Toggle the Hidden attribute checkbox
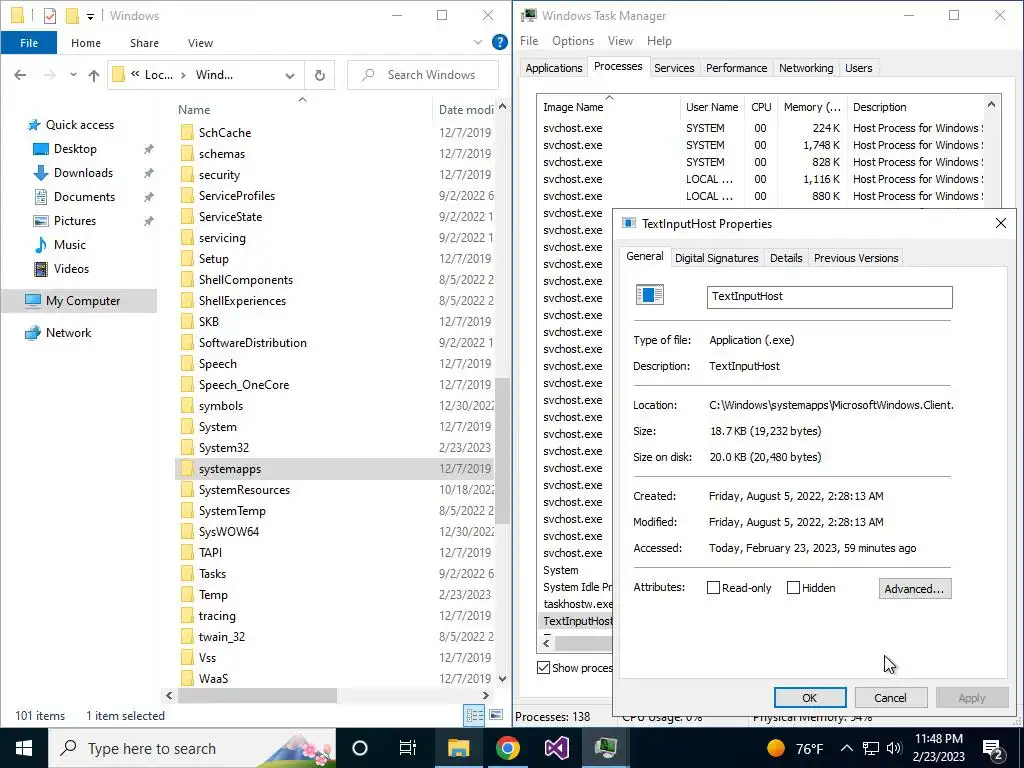Screen dimensions: 1024x768 (793, 588)
